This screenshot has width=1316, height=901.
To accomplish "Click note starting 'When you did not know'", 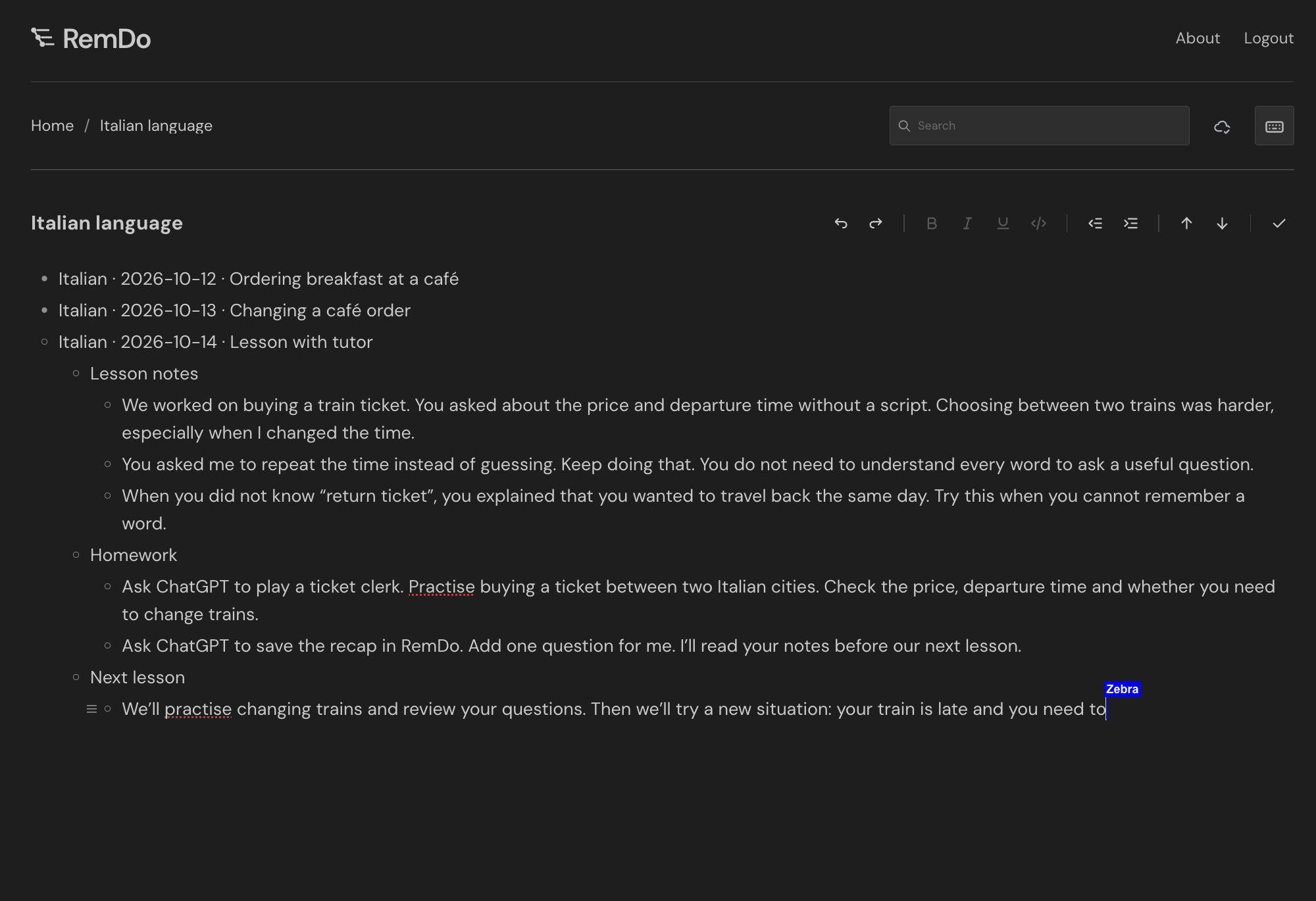I will click(x=683, y=510).
